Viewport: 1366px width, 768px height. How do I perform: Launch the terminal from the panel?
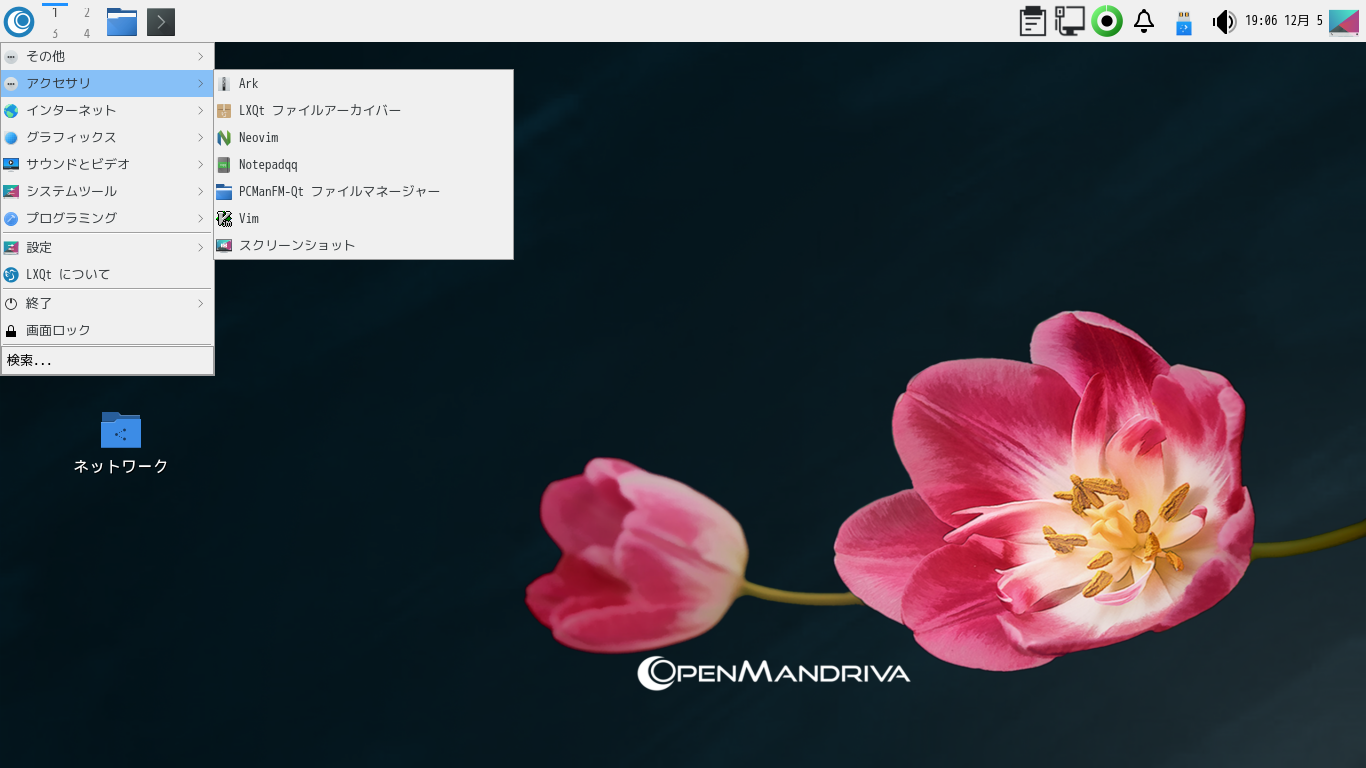(x=161, y=21)
